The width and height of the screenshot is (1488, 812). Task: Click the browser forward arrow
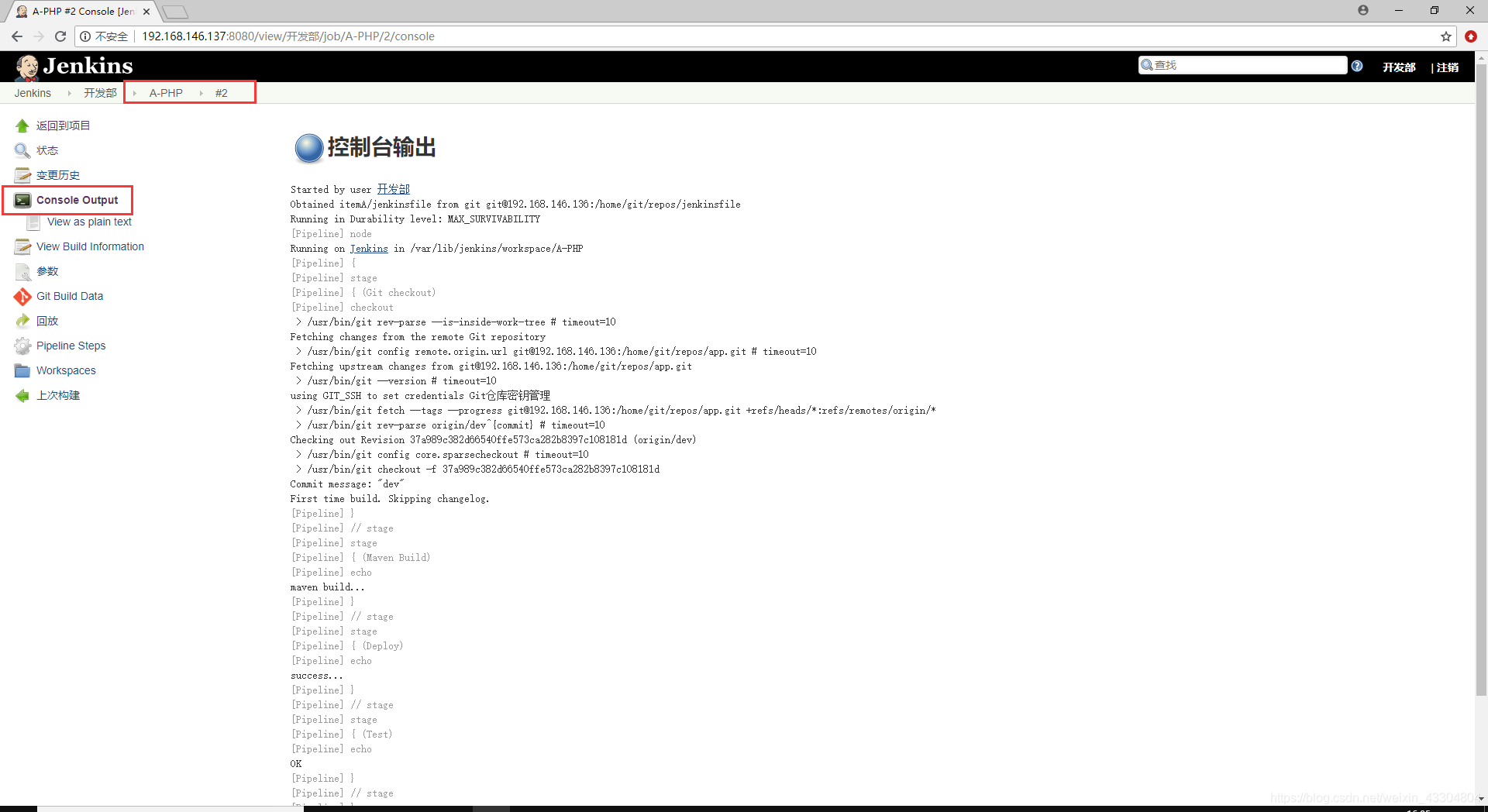(x=39, y=36)
